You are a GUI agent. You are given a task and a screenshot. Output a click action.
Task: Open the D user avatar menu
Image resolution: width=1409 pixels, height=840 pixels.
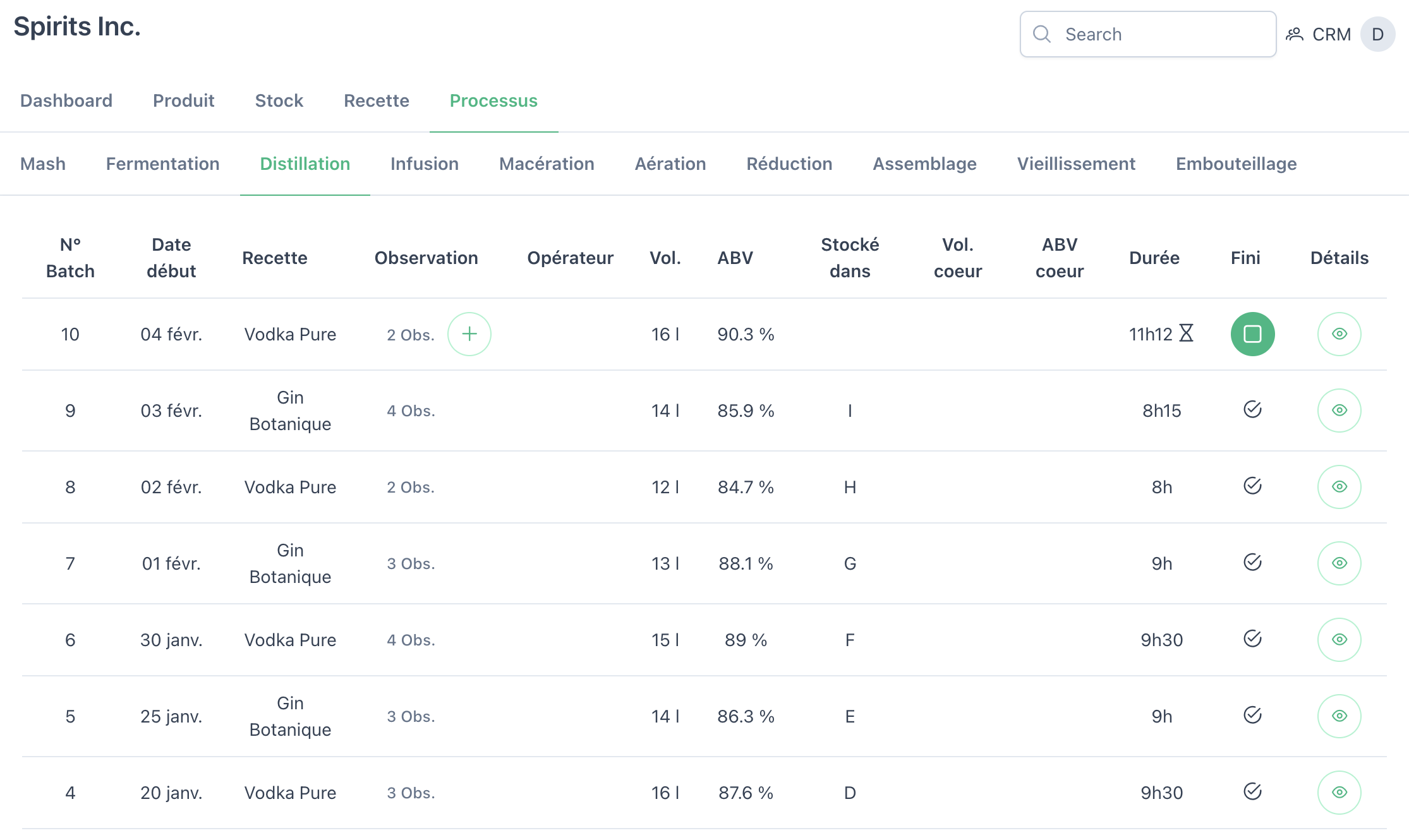(1378, 34)
